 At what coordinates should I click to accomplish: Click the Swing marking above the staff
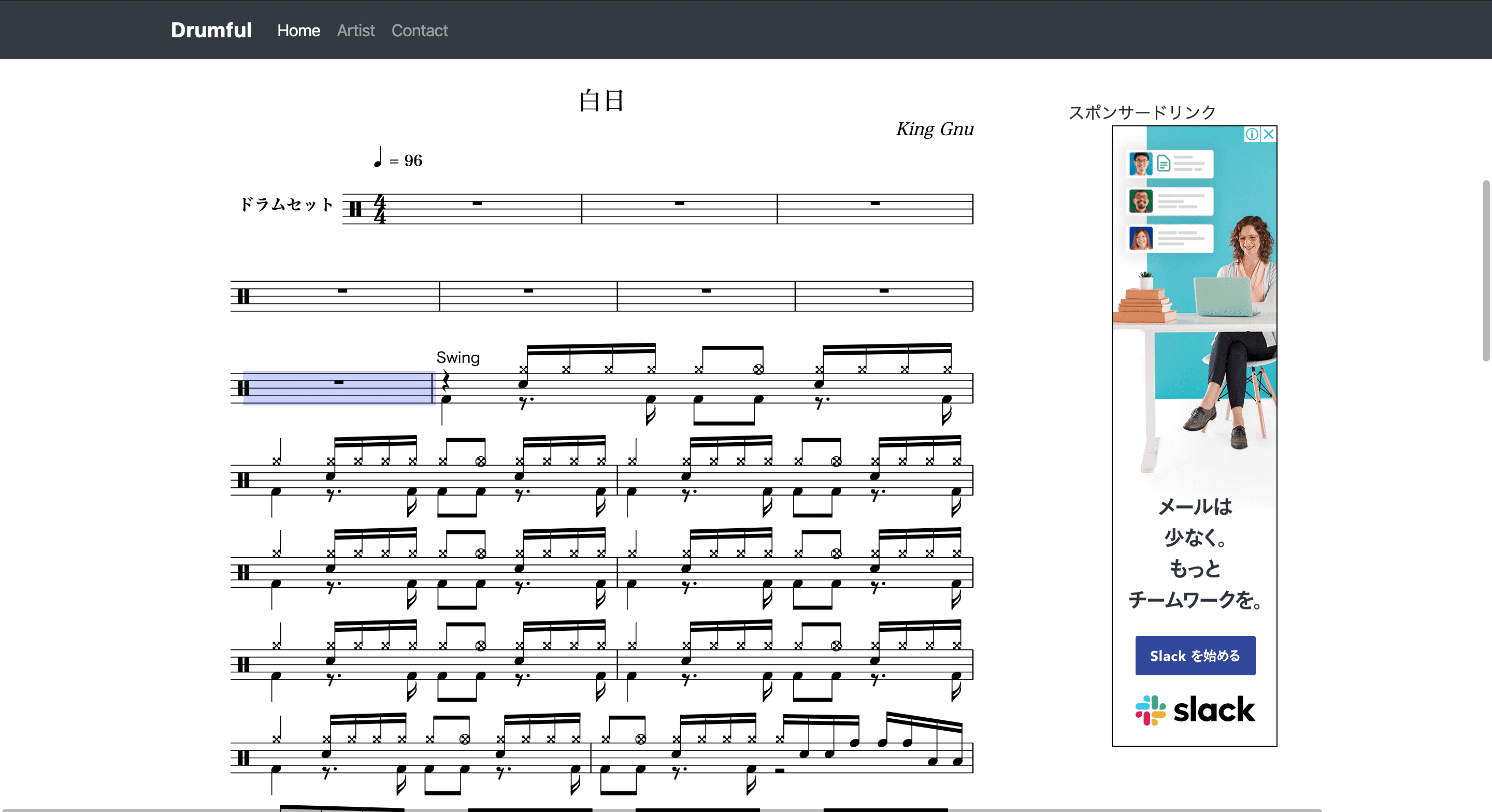457,357
